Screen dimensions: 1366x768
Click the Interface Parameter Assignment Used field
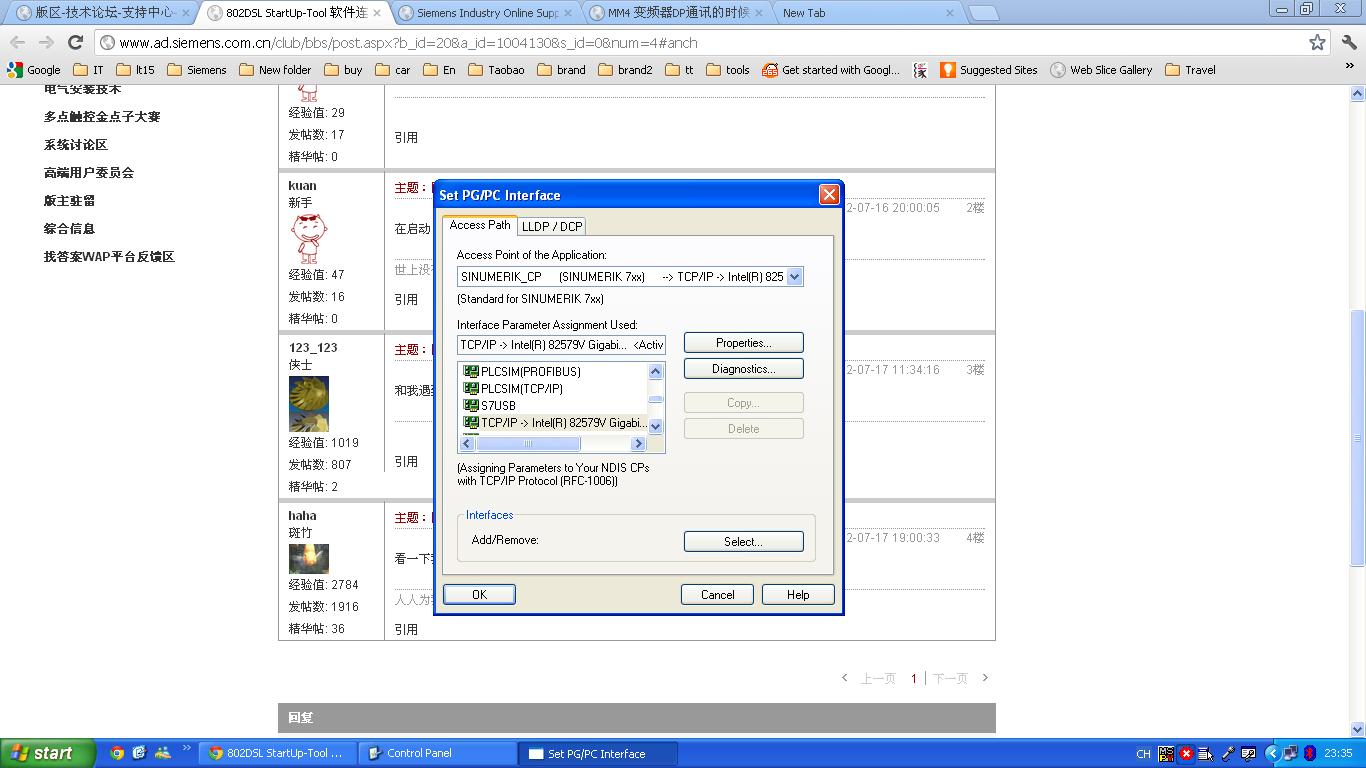tap(561, 345)
